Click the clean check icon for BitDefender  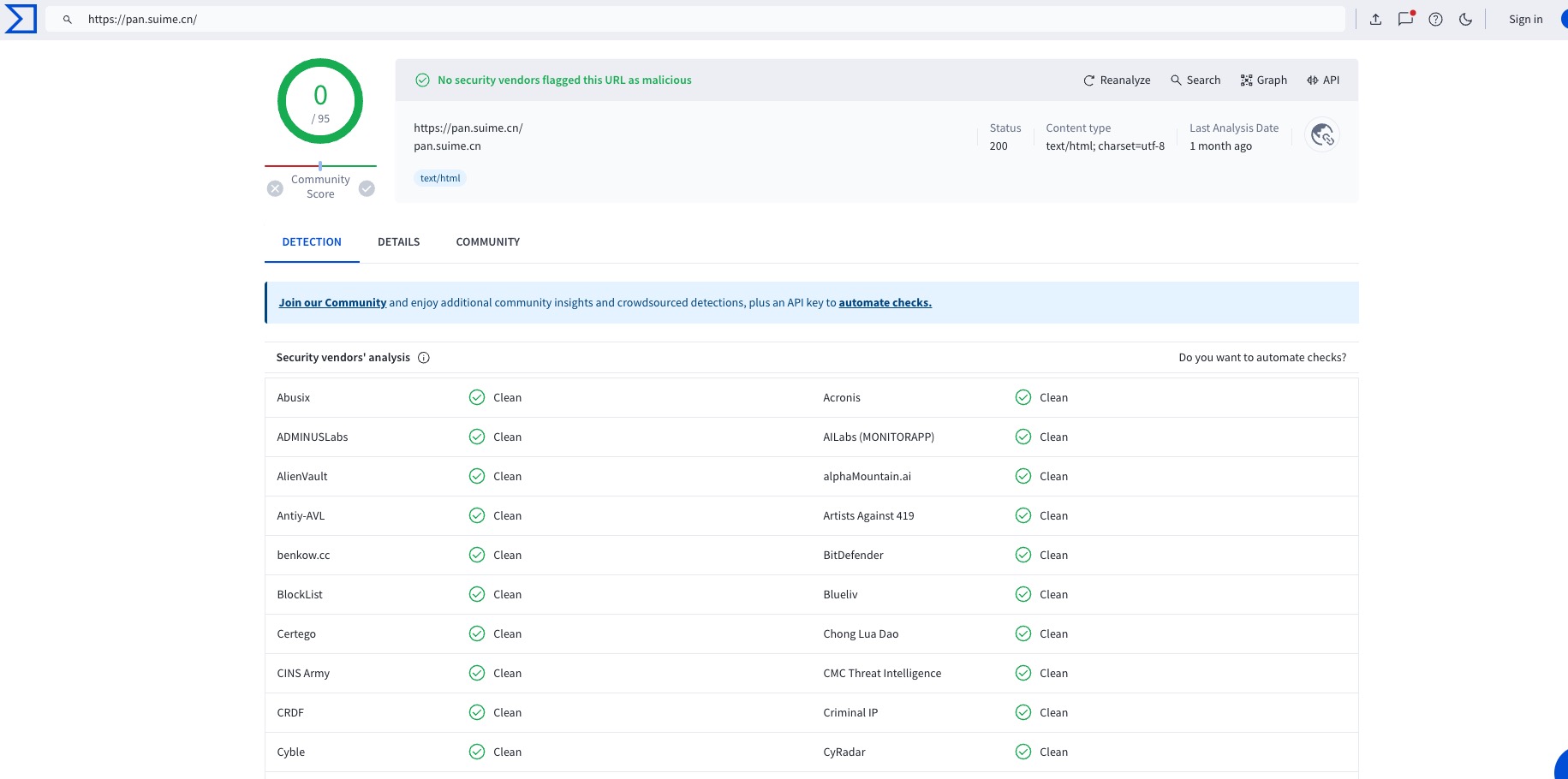1023,555
